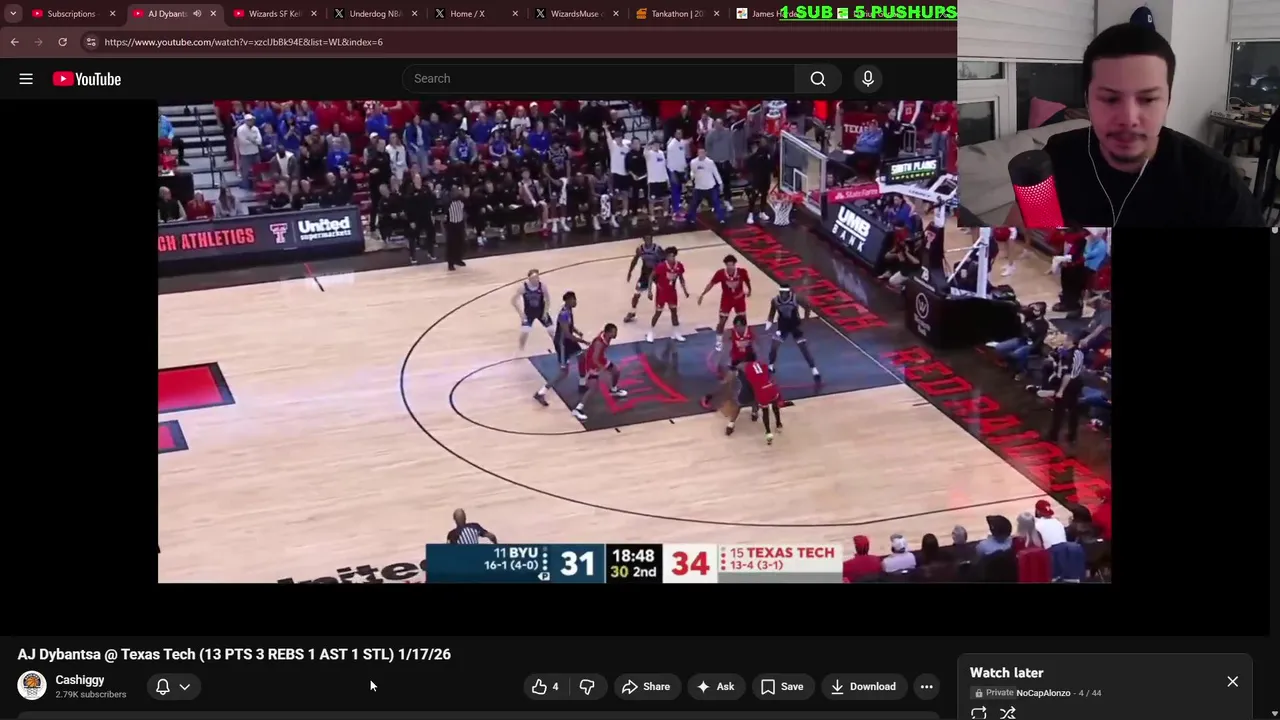Open the browser tab search dropdown
1280x720 pixels.
pos(13,14)
